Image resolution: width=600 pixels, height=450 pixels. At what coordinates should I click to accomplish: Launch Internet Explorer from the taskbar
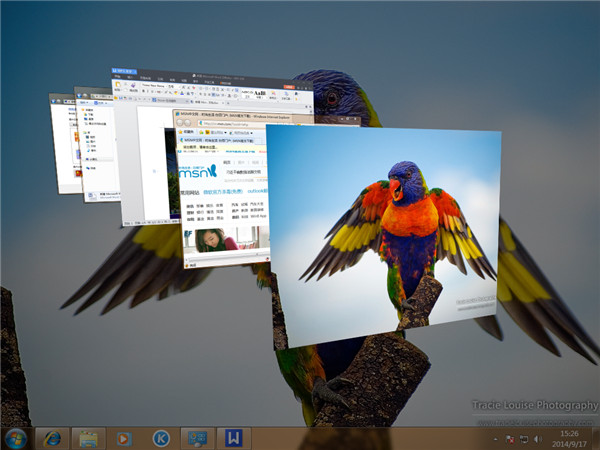51,438
